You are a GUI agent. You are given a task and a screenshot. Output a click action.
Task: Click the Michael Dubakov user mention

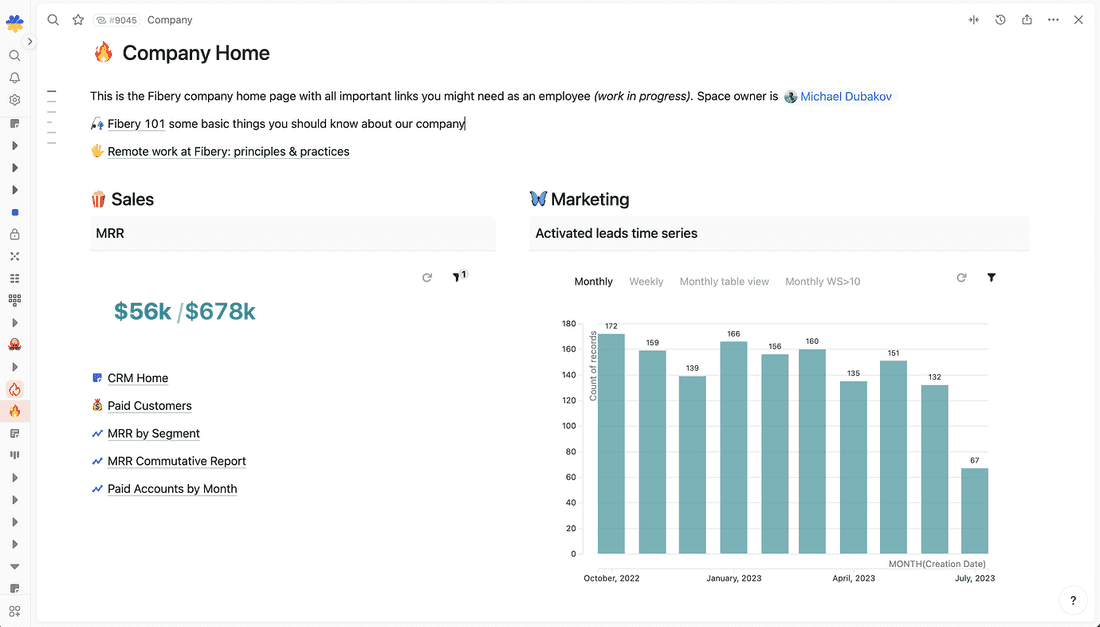[845, 97]
